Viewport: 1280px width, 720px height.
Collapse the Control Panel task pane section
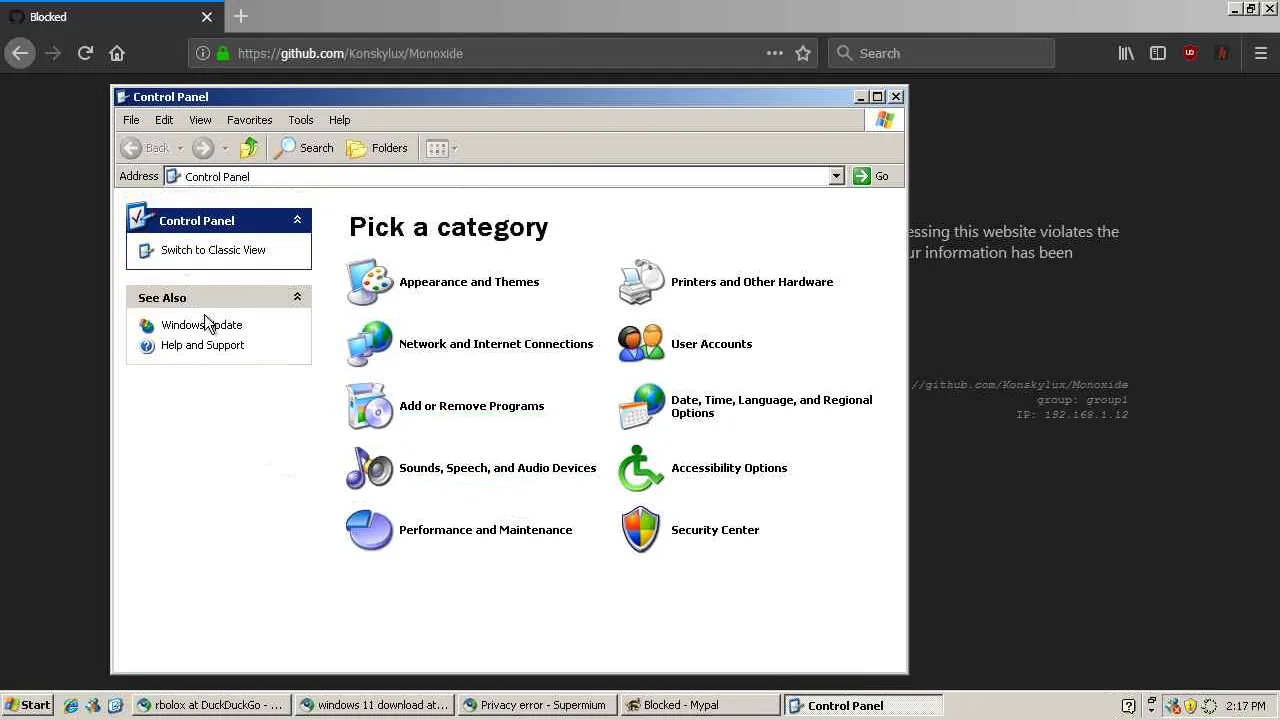pyautogui.click(x=297, y=220)
